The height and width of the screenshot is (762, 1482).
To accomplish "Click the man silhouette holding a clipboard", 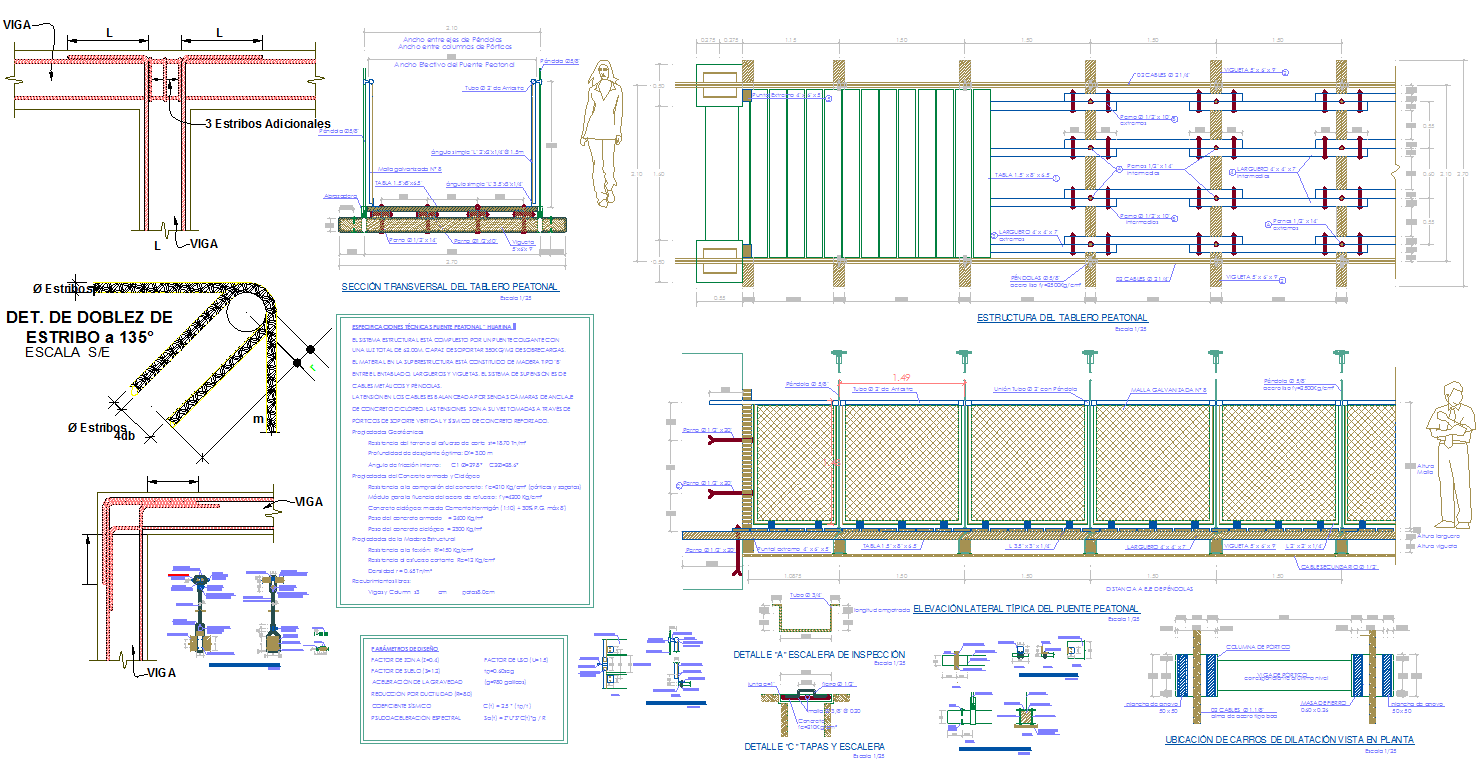I will pyautogui.click(x=1453, y=455).
